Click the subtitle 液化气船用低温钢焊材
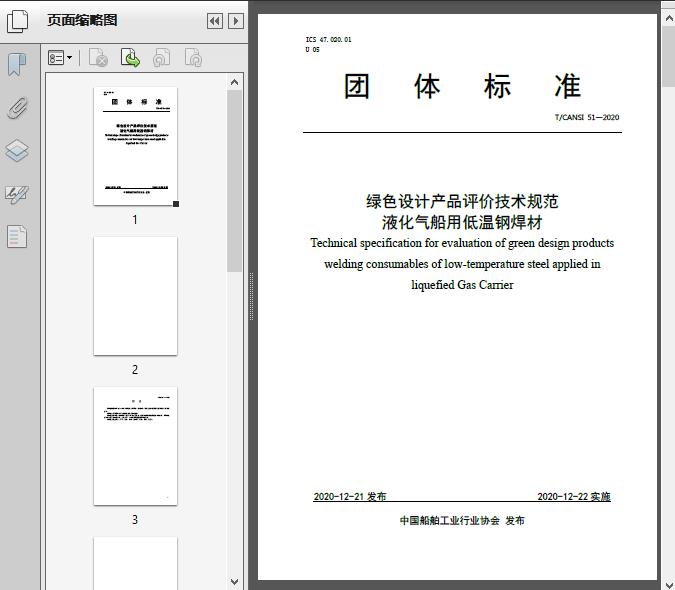This screenshot has height=590, width=675. click(x=462, y=222)
